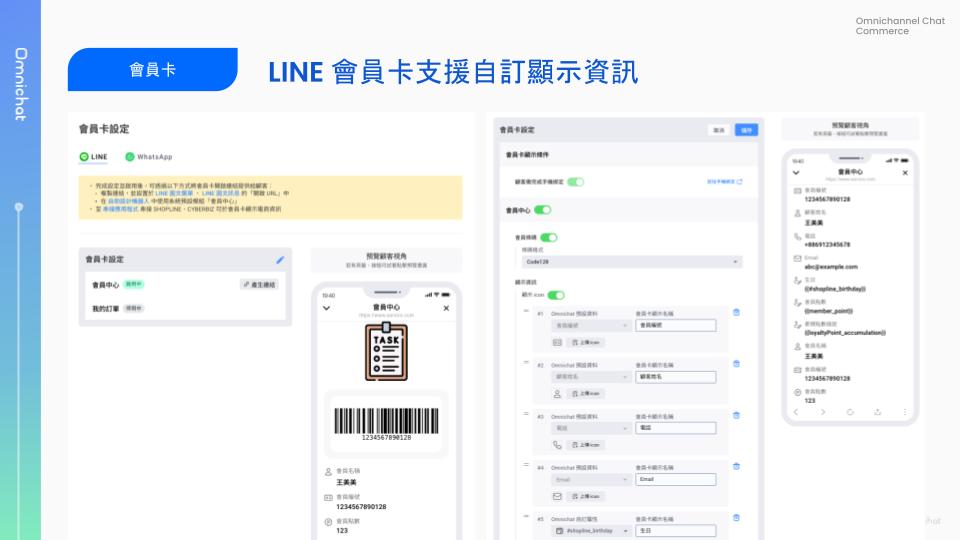Remove row #5 using the trash icon
This screenshot has height=540, width=960.
click(736, 518)
